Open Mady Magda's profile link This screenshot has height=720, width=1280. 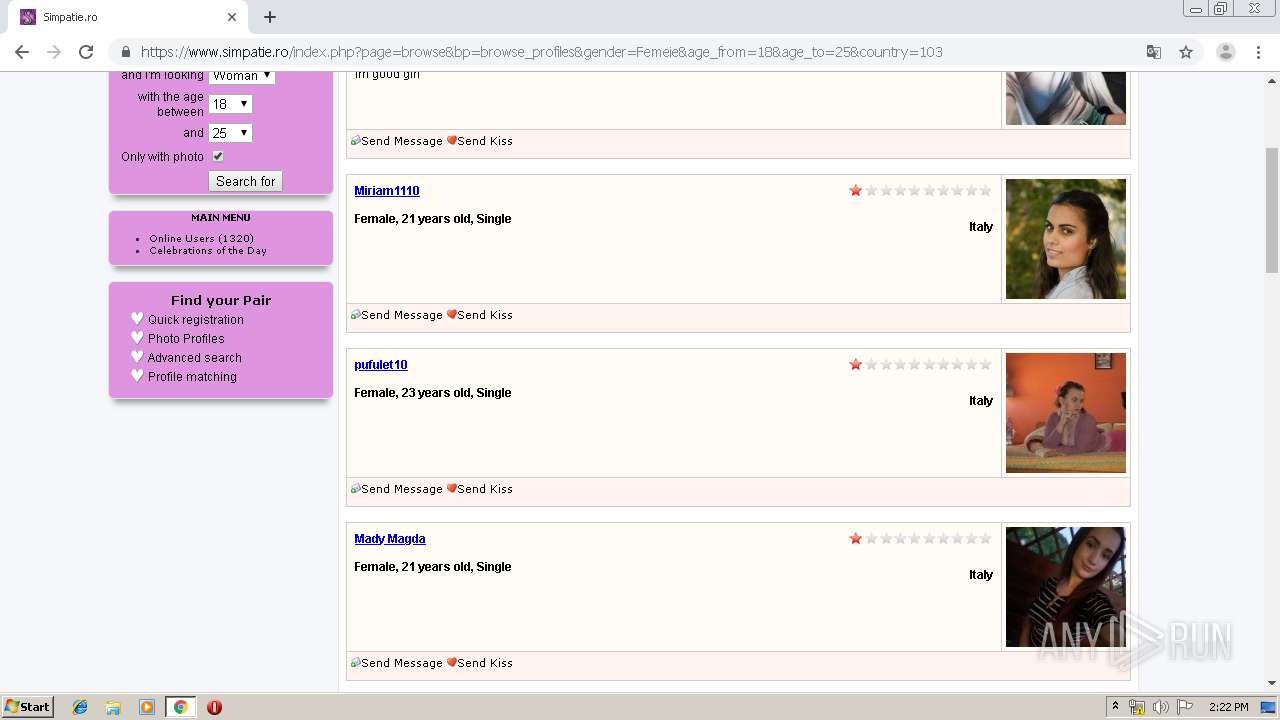[390, 539]
